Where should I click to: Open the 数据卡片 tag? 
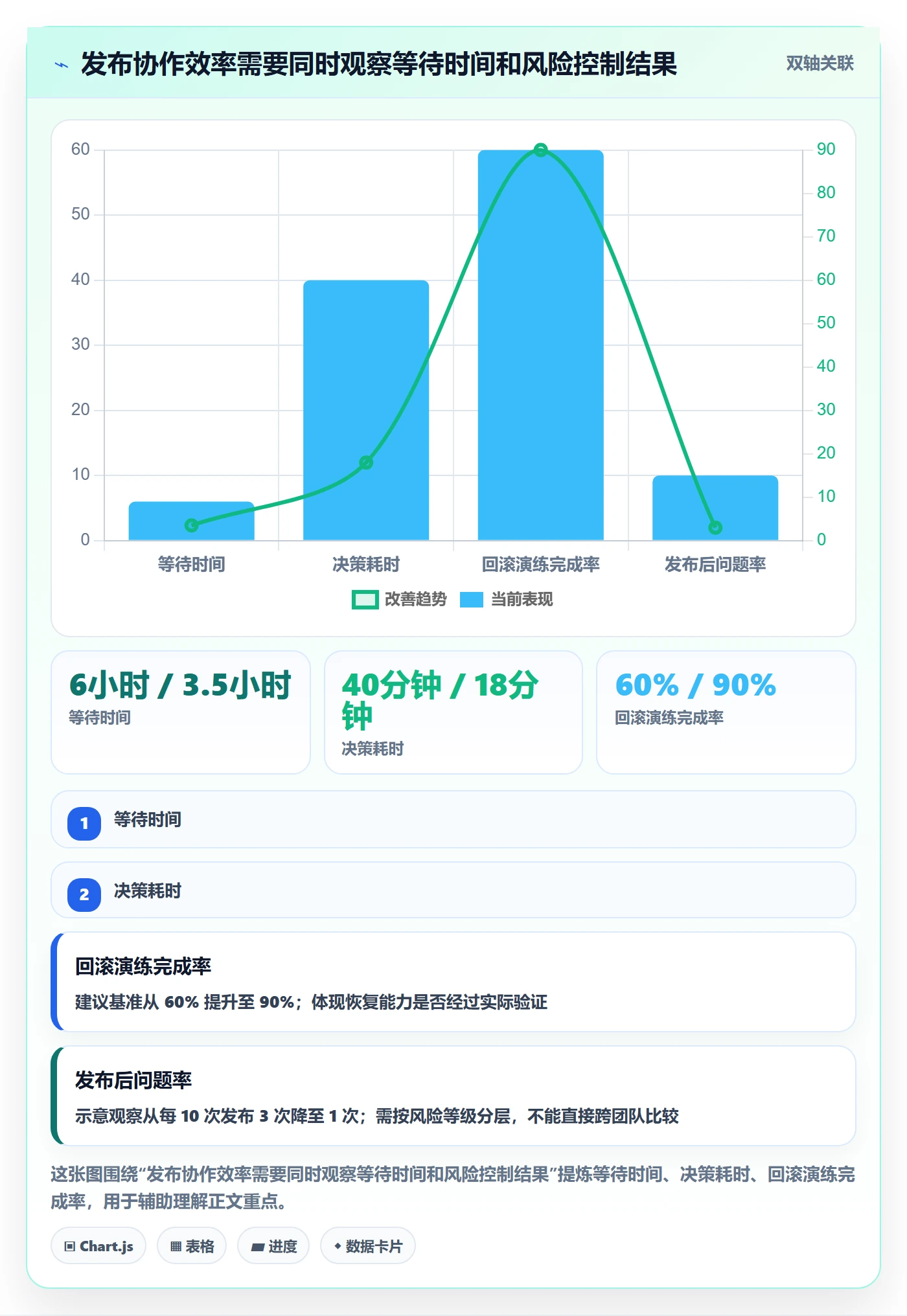[x=368, y=1245]
